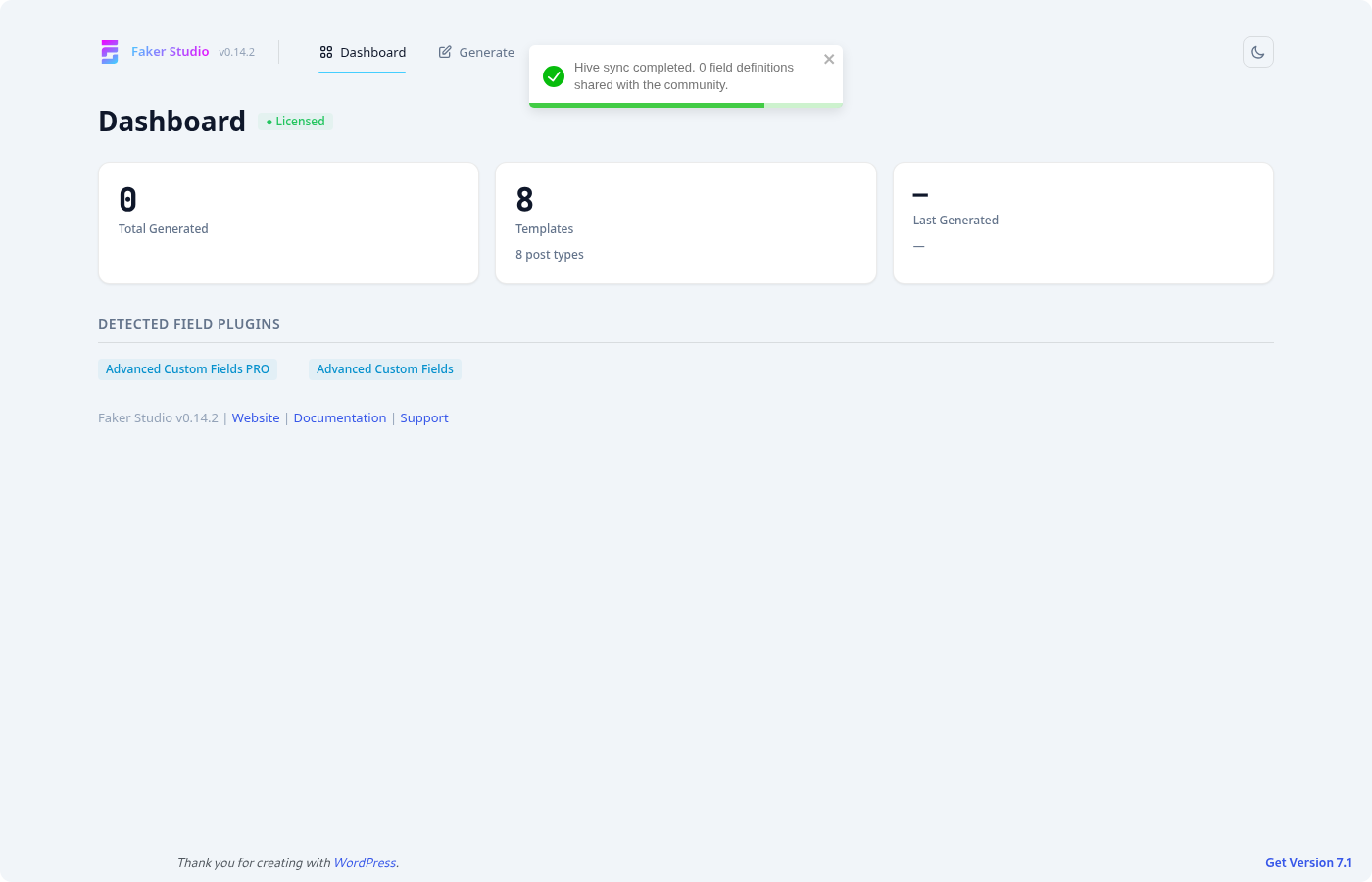Dismiss the Hive sync notification
This screenshot has height=882, width=1372.
[x=829, y=59]
